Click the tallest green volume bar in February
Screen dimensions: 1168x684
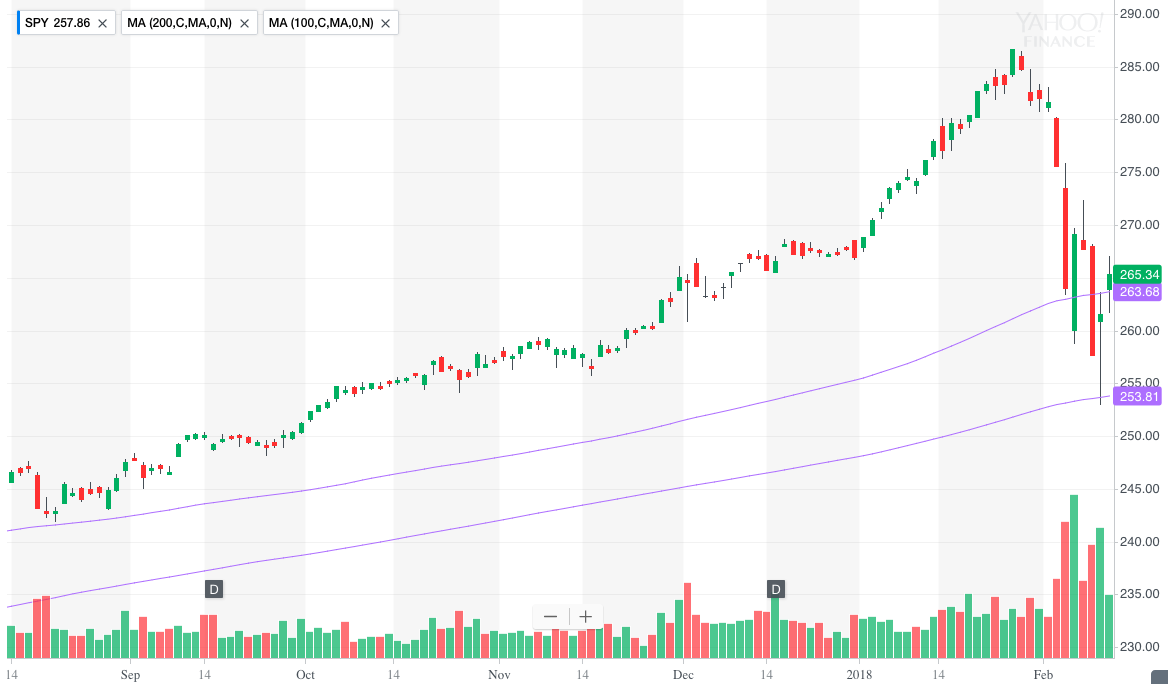pyautogui.click(x=1073, y=577)
